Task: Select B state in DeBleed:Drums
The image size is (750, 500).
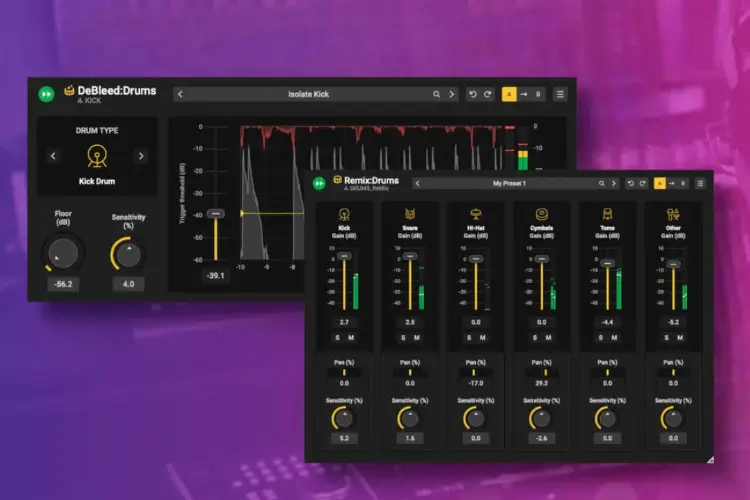Action: tap(538, 94)
